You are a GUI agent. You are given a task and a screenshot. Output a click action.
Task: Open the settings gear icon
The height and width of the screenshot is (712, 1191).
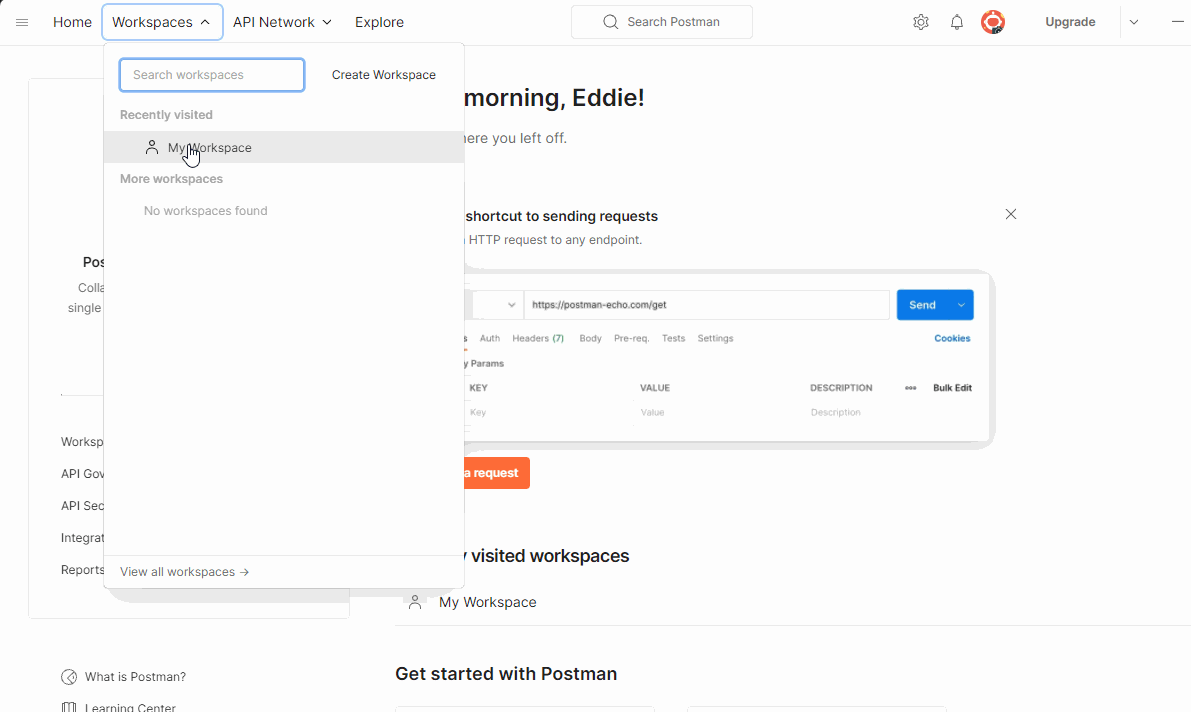[921, 22]
